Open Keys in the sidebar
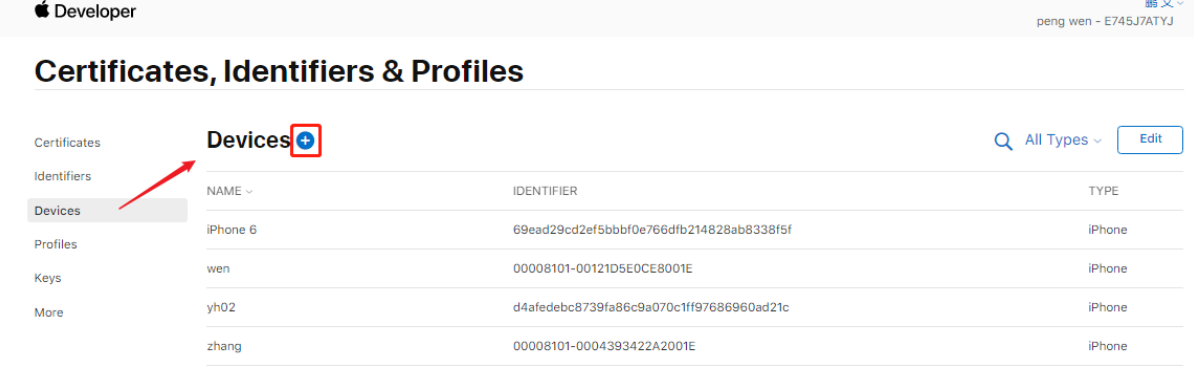 coord(48,278)
